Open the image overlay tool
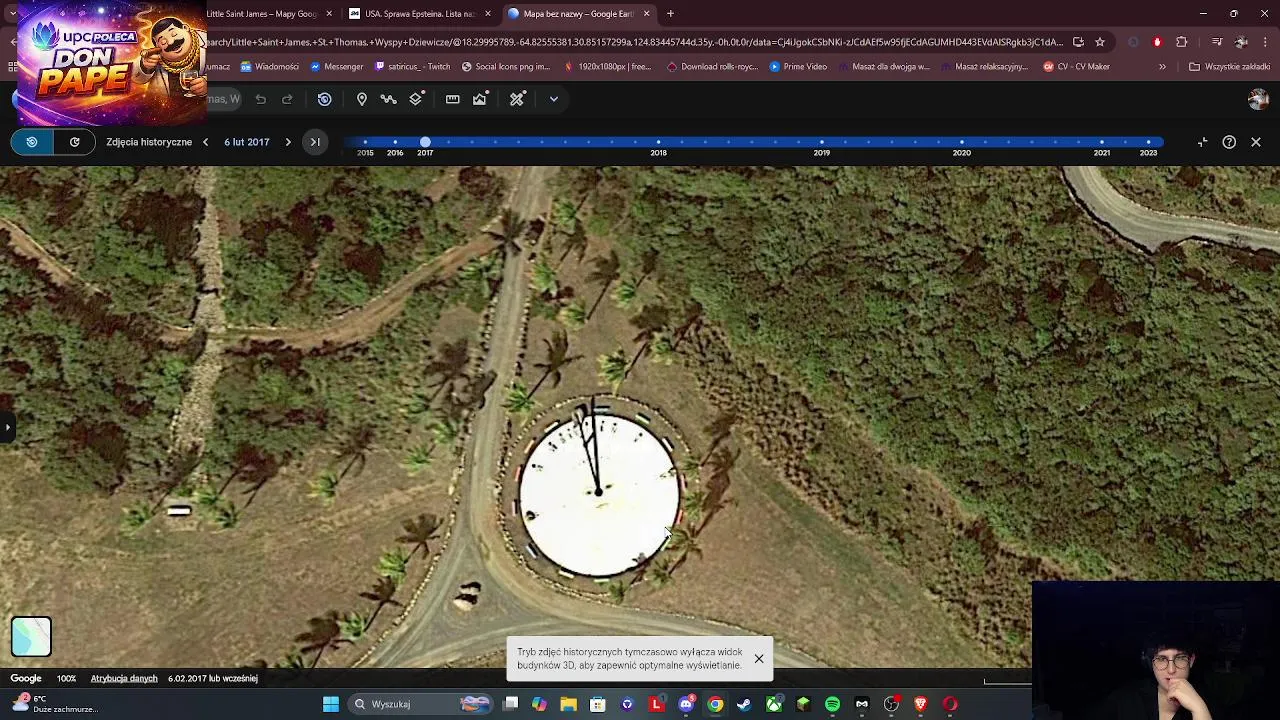The height and width of the screenshot is (720, 1280). (x=480, y=99)
